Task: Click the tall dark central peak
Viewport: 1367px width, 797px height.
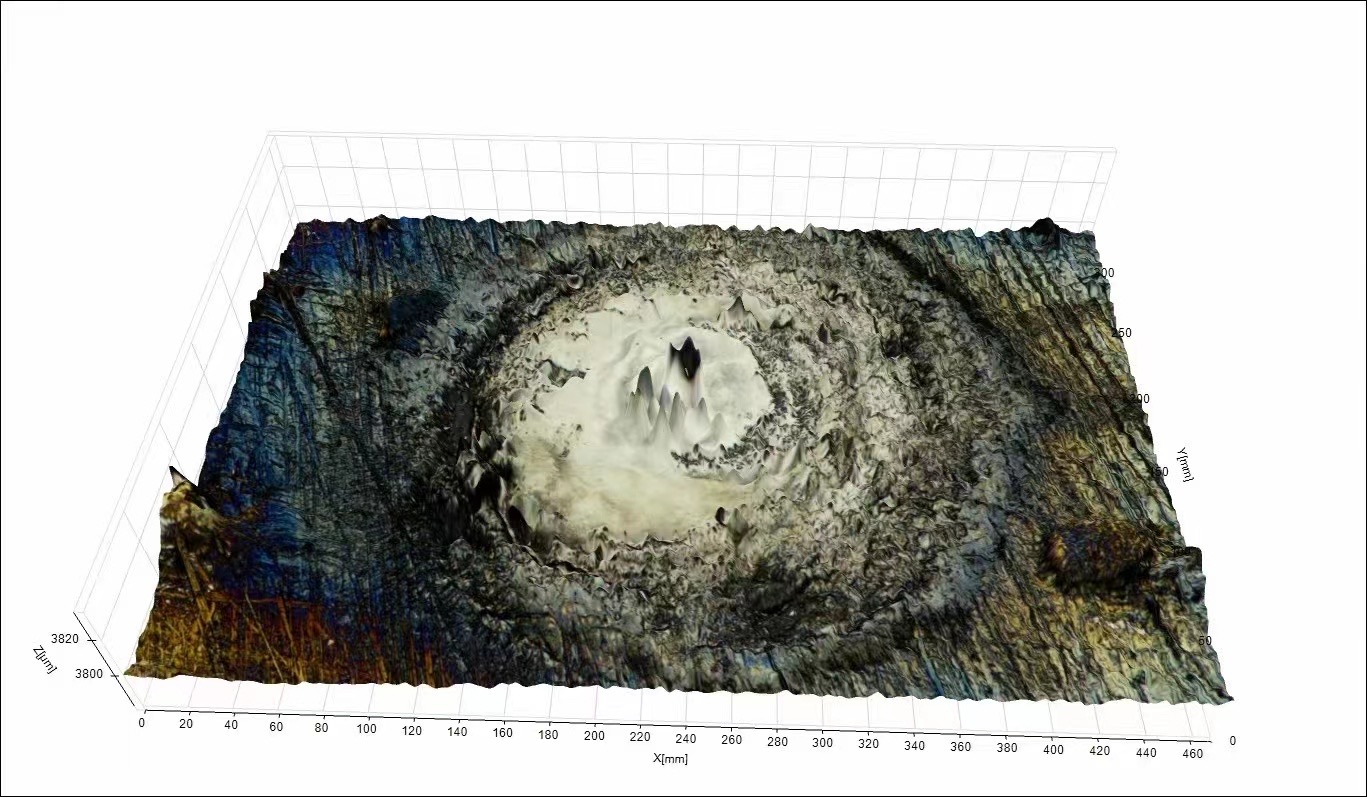Action: (686, 358)
